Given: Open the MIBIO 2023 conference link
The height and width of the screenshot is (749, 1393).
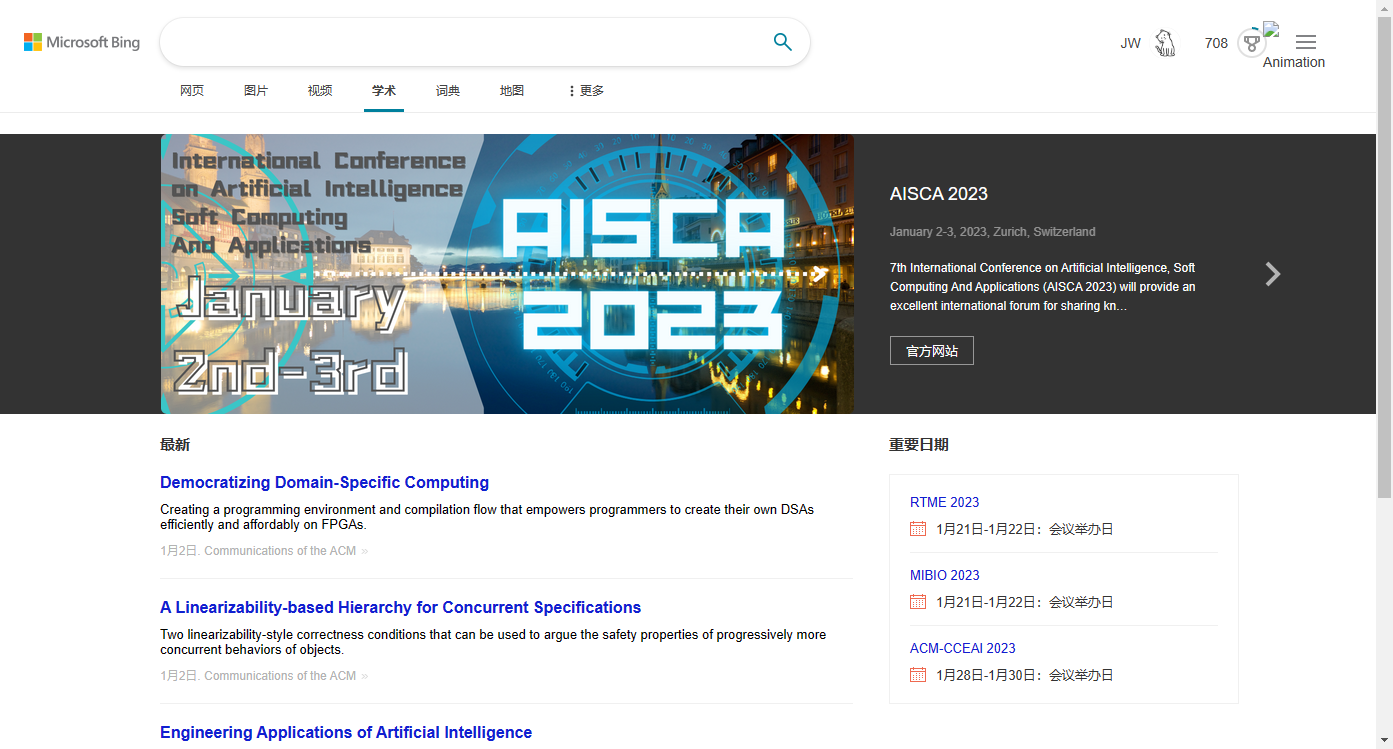Looking at the screenshot, I should point(944,575).
